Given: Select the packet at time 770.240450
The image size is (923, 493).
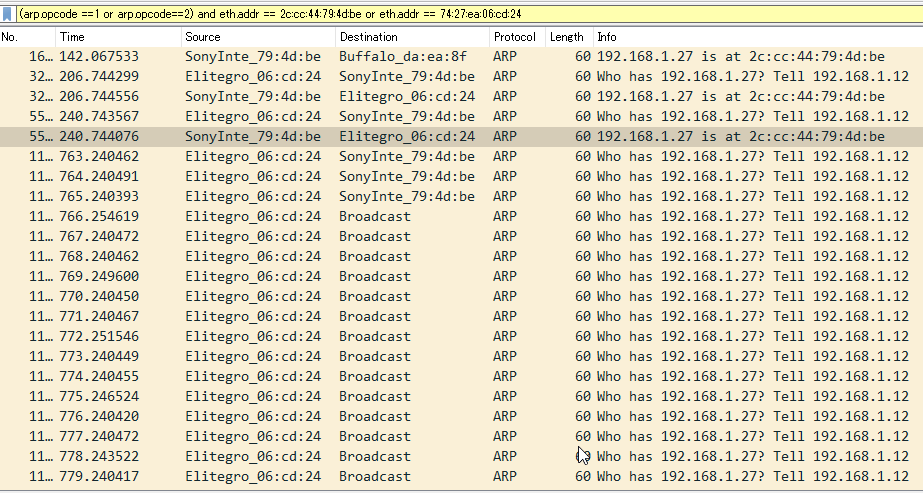Looking at the screenshot, I should (462, 297).
